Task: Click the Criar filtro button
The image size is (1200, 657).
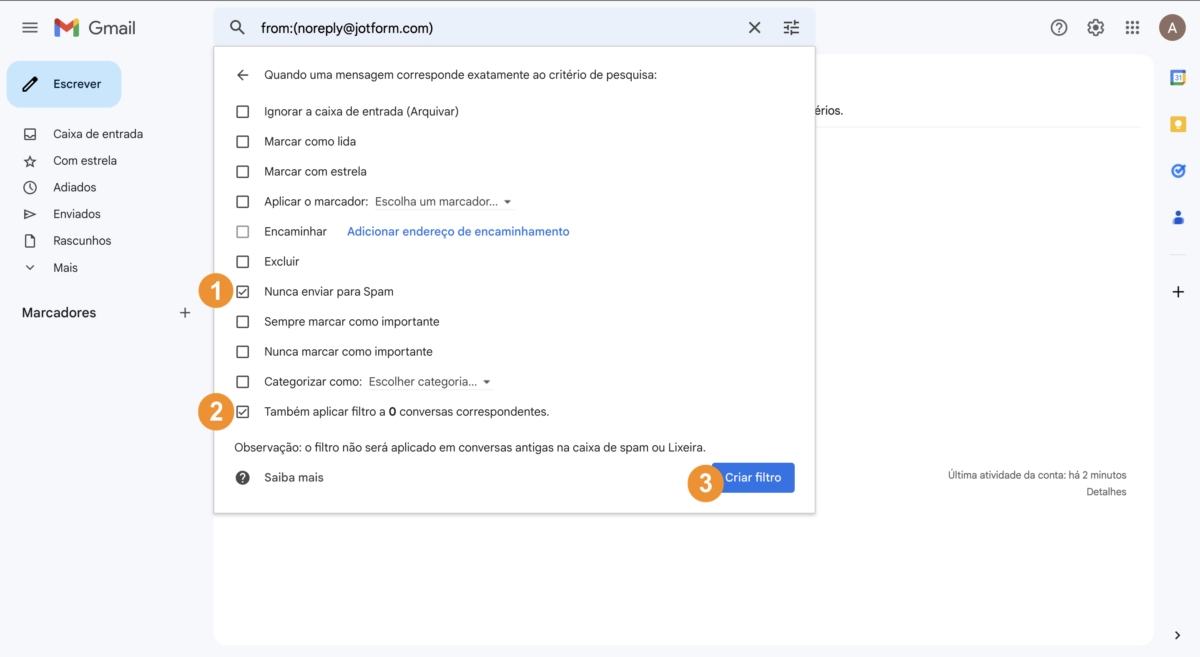Action: pos(753,478)
